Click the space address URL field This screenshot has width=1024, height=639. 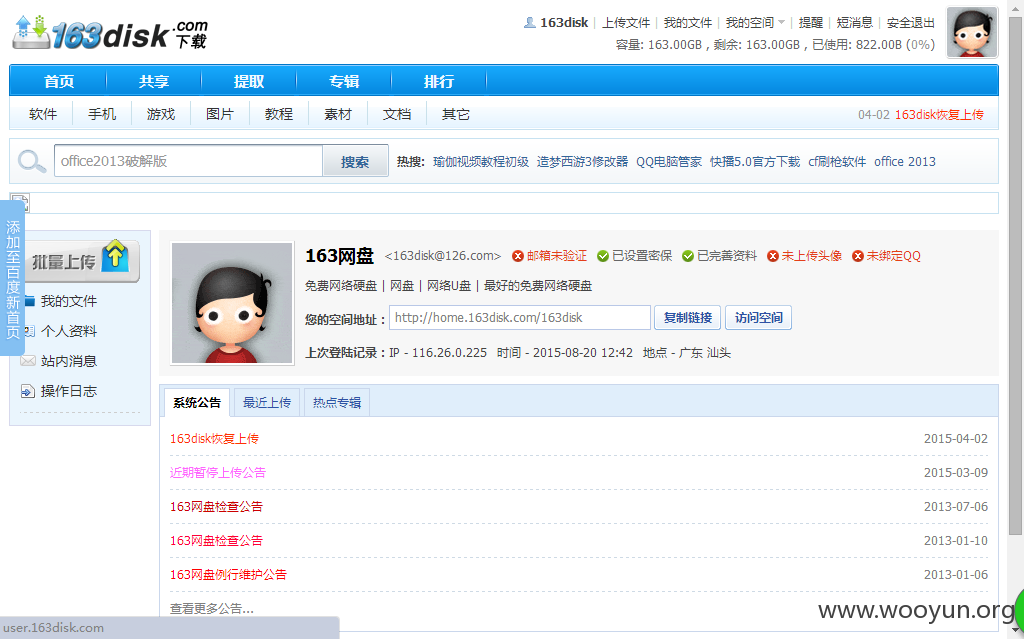(520, 318)
